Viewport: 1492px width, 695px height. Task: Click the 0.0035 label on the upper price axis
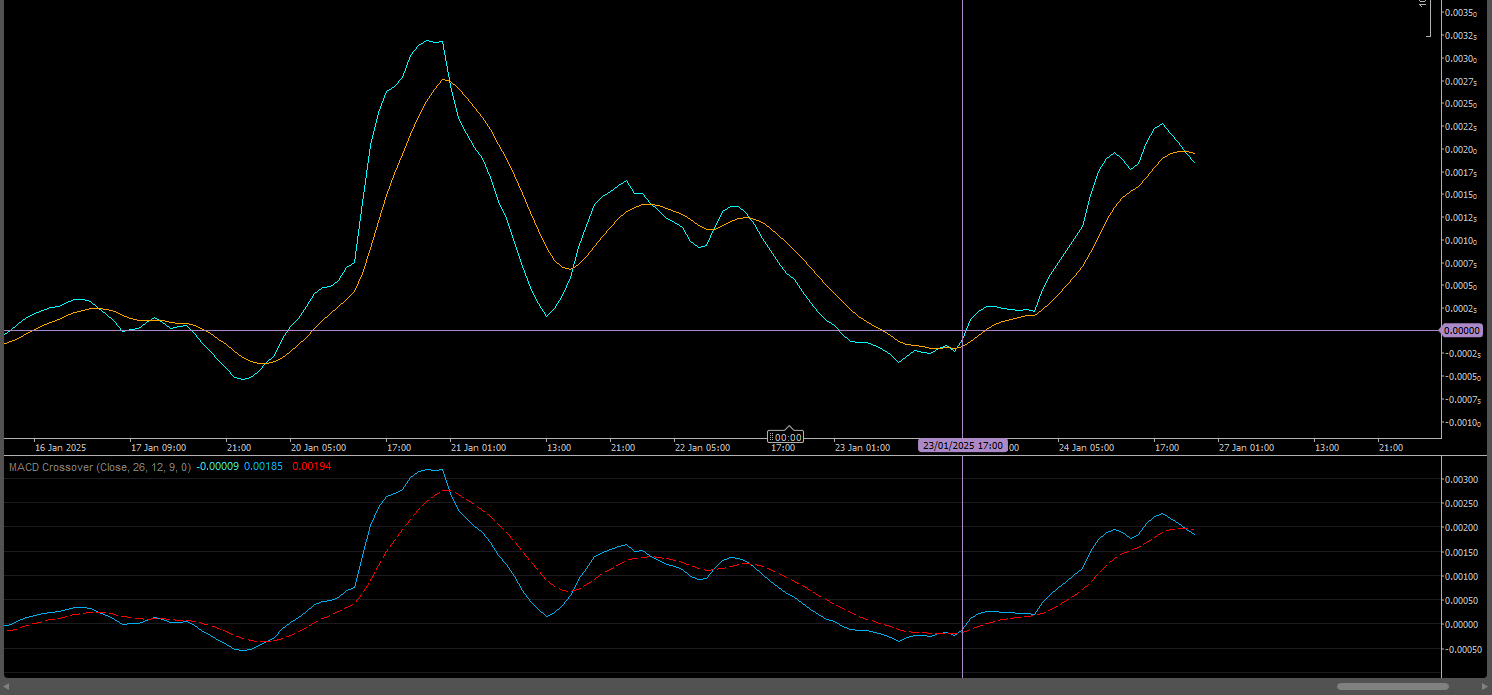(1463, 13)
